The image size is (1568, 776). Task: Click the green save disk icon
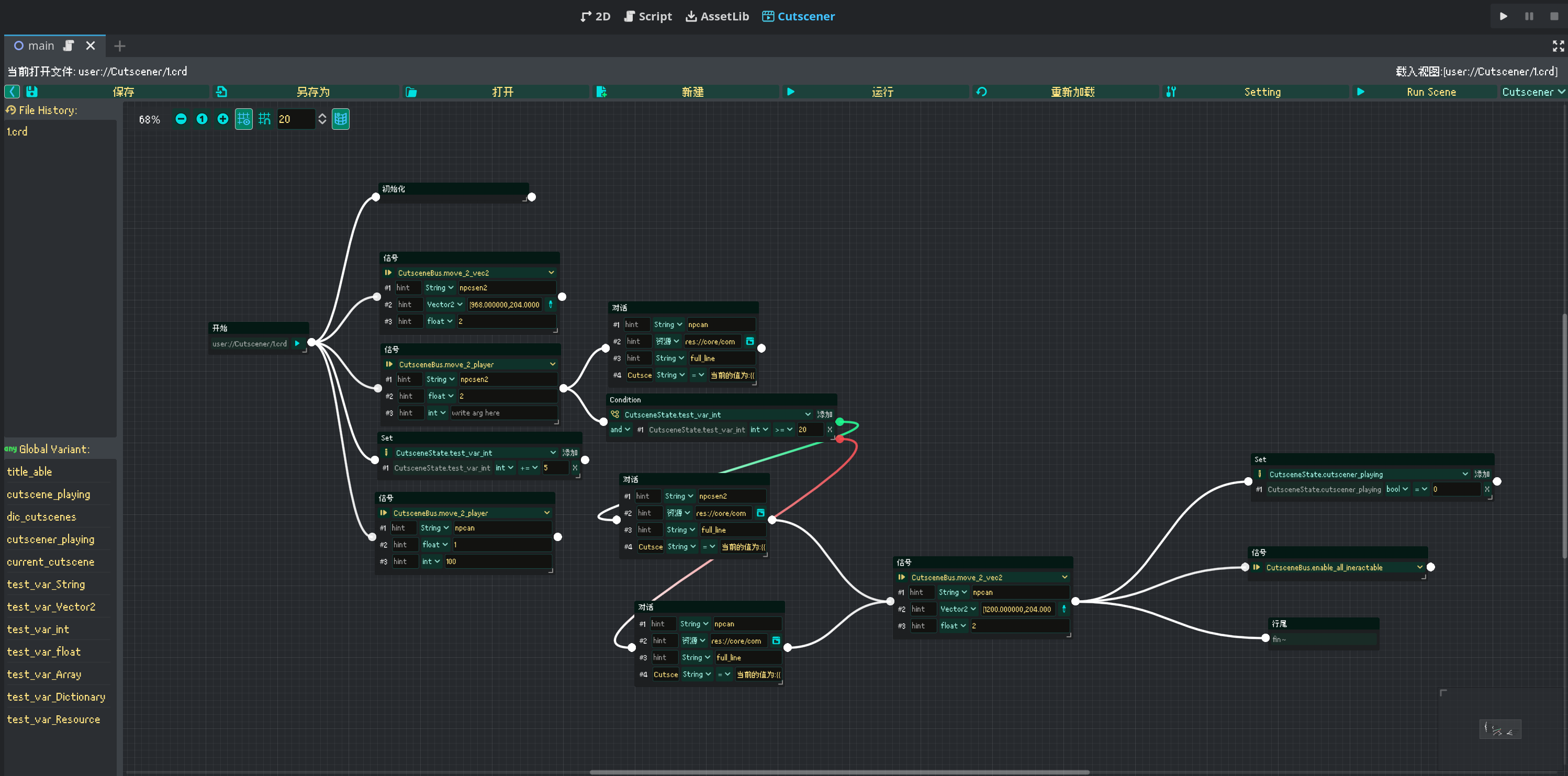coord(32,92)
